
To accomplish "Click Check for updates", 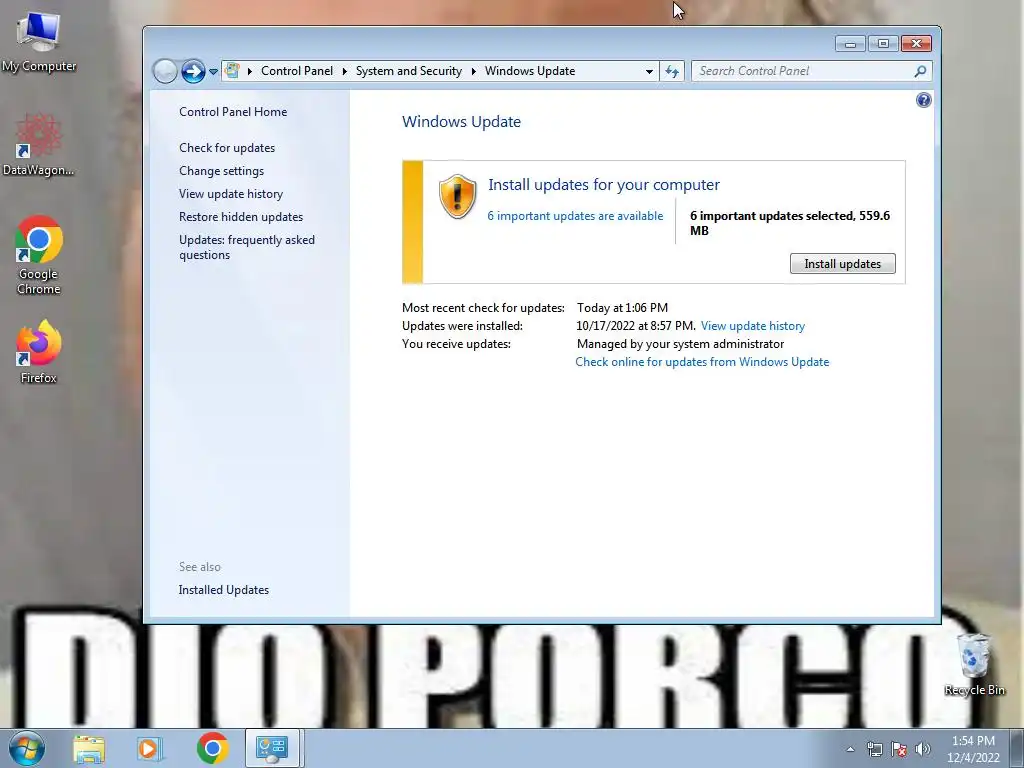I will (227, 148).
